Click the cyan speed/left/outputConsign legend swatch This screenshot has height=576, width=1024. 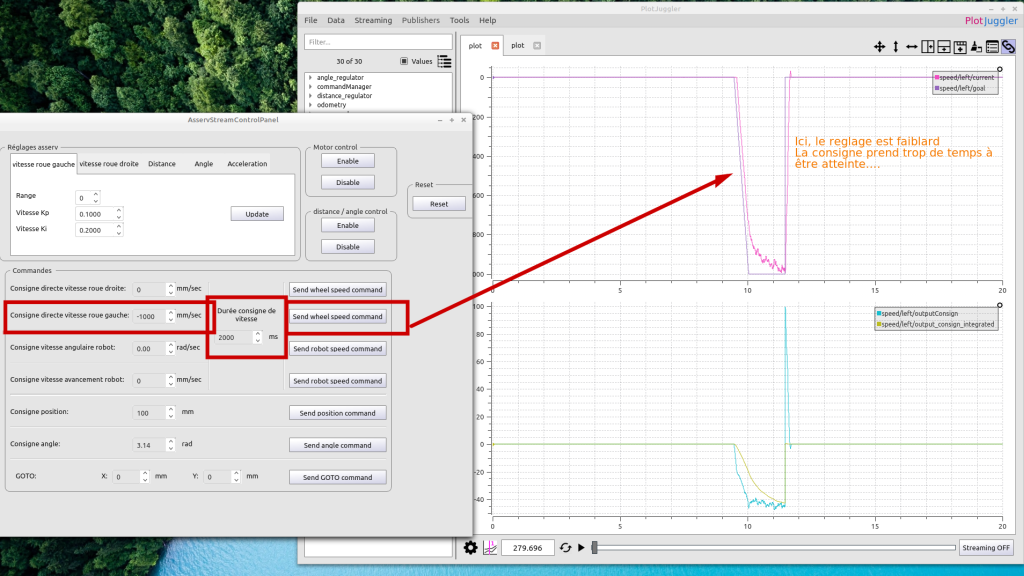click(879, 314)
